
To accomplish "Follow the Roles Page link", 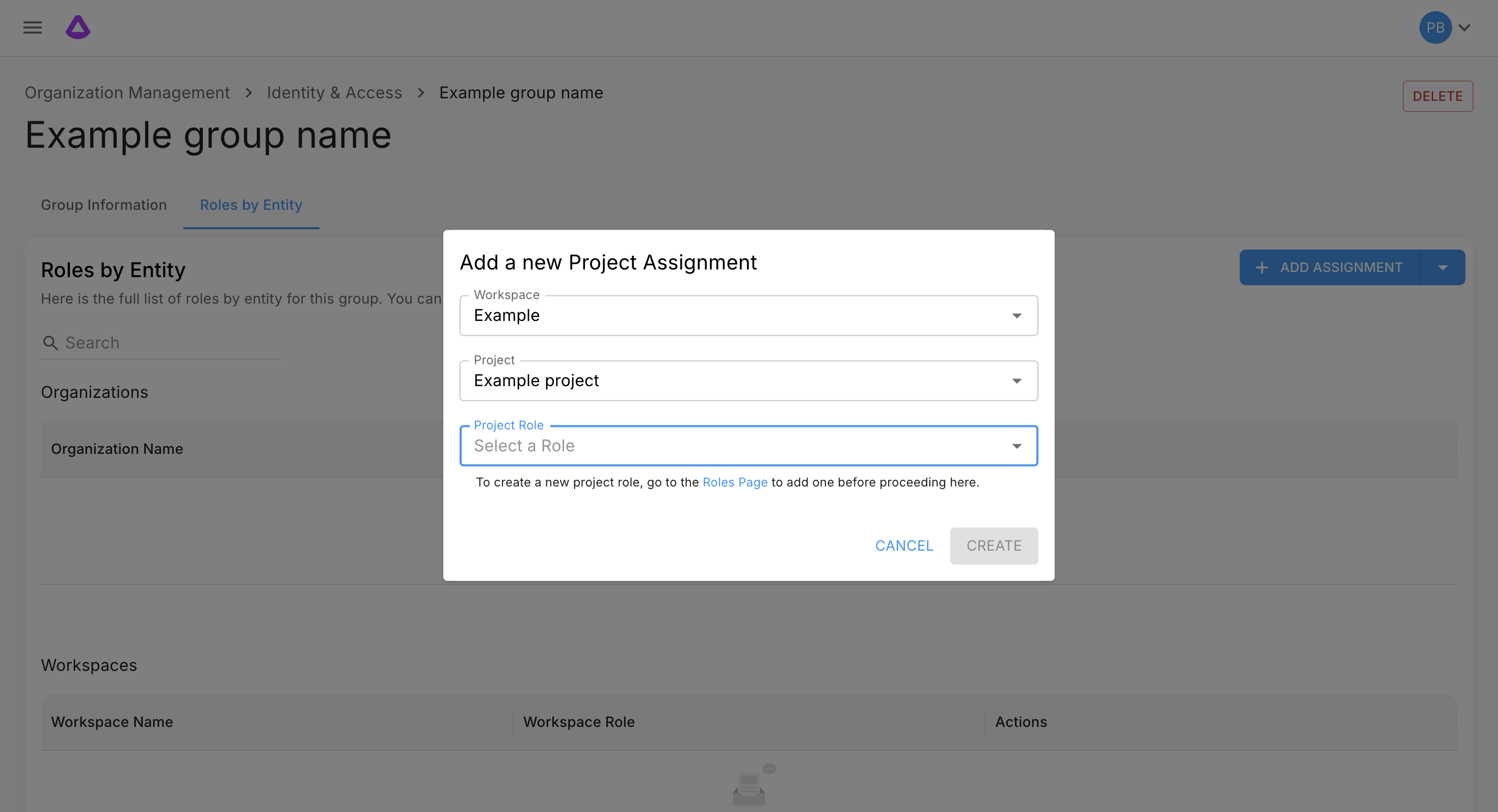I will 734,482.
